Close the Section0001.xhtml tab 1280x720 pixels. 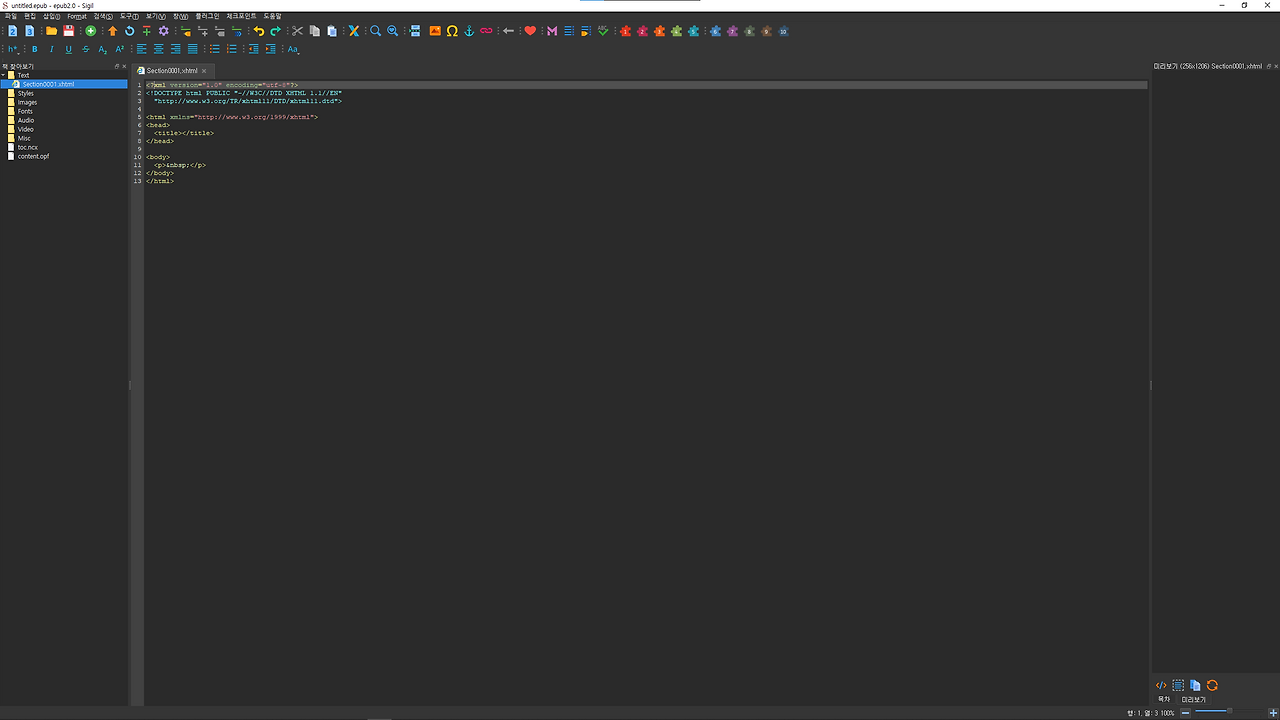tap(204, 71)
